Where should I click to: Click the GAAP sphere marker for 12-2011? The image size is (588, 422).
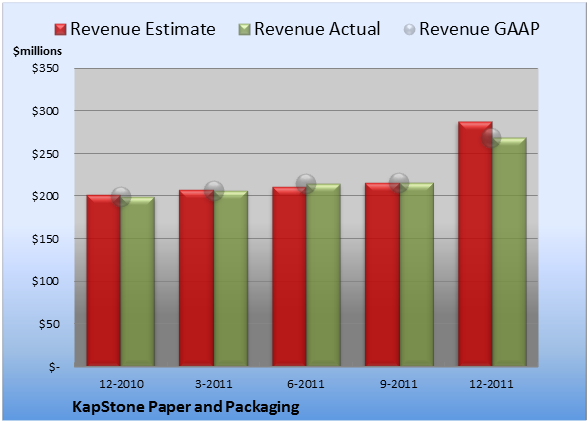pos(491,138)
